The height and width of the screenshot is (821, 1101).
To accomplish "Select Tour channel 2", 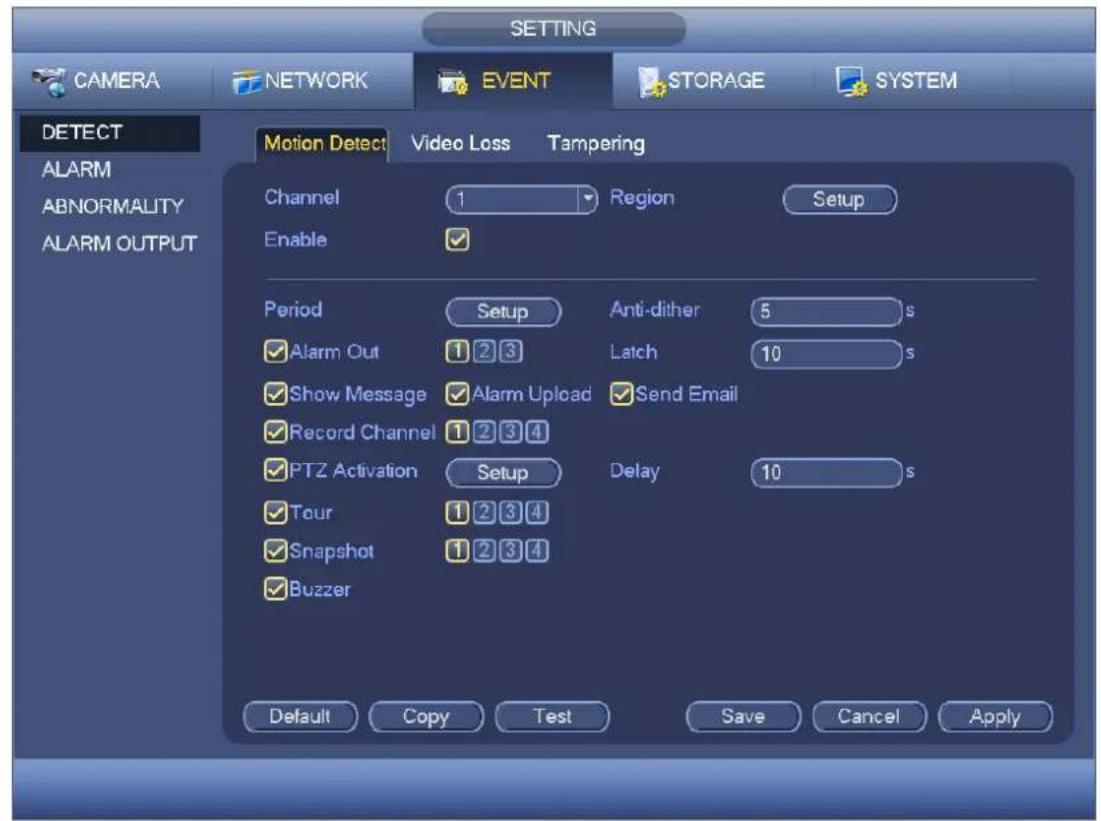I will pyautogui.click(x=483, y=513).
